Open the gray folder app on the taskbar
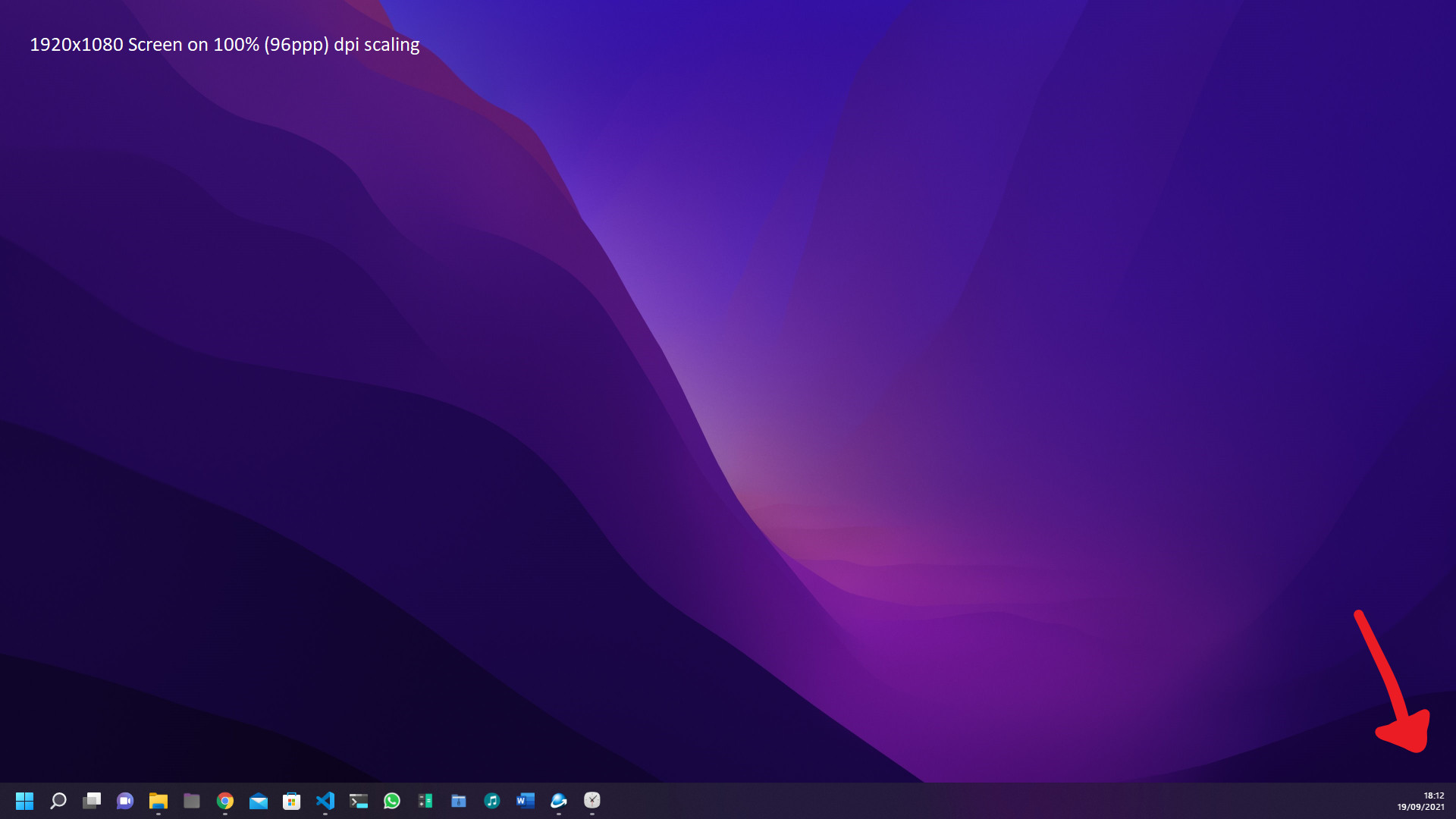The height and width of the screenshot is (819, 1456). (192, 801)
